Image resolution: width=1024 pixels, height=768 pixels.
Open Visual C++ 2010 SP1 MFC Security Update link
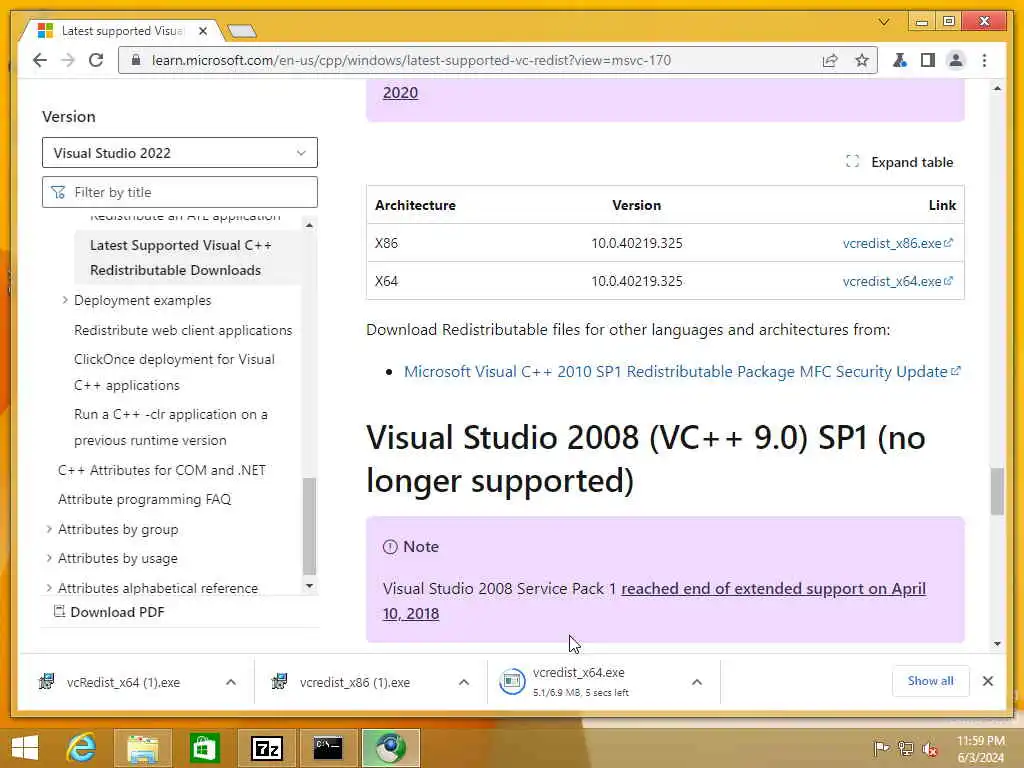[682, 371]
